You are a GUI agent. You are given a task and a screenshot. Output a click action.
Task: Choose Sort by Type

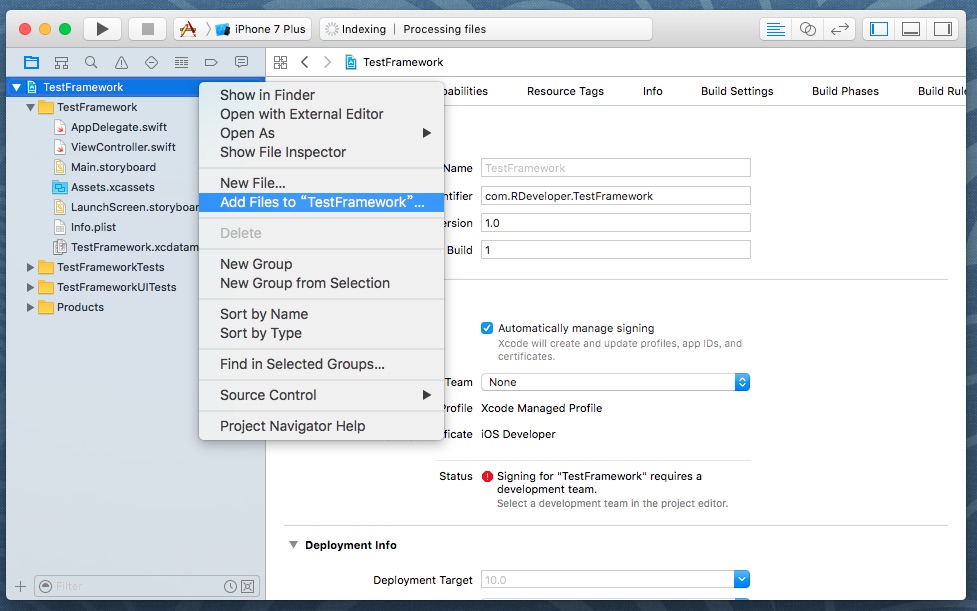(x=322, y=333)
